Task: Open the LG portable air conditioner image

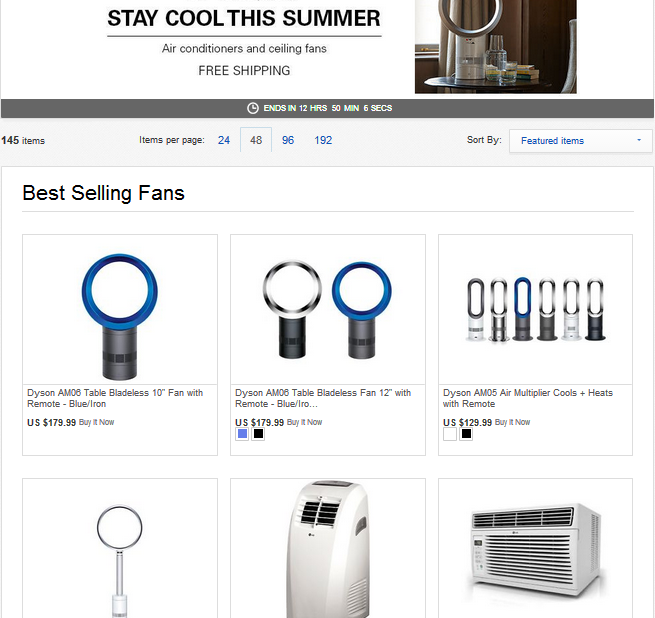Action: tap(328, 549)
